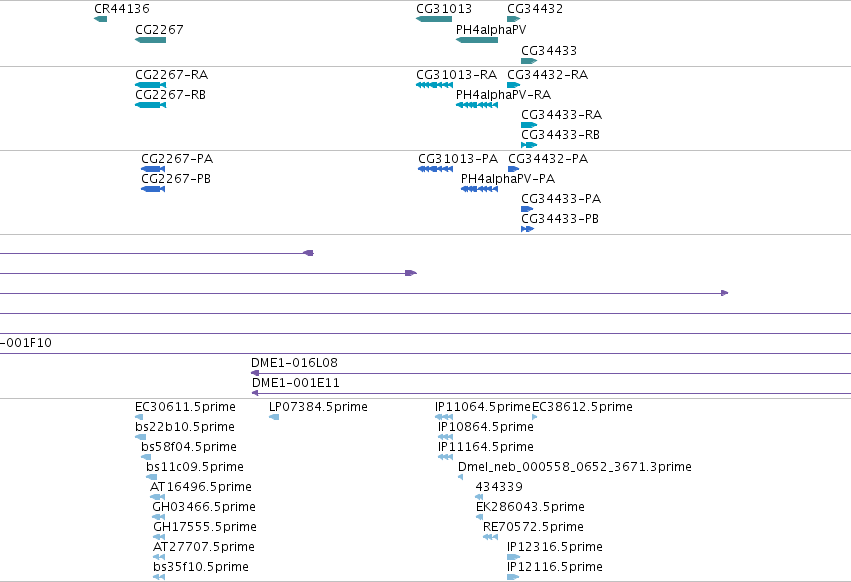Viewport: 851px width, 582px height.
Task: Click Dmel_neb_000558_0652_3671.3prime label
Action: pyautogui.click(x=575, y=467)
